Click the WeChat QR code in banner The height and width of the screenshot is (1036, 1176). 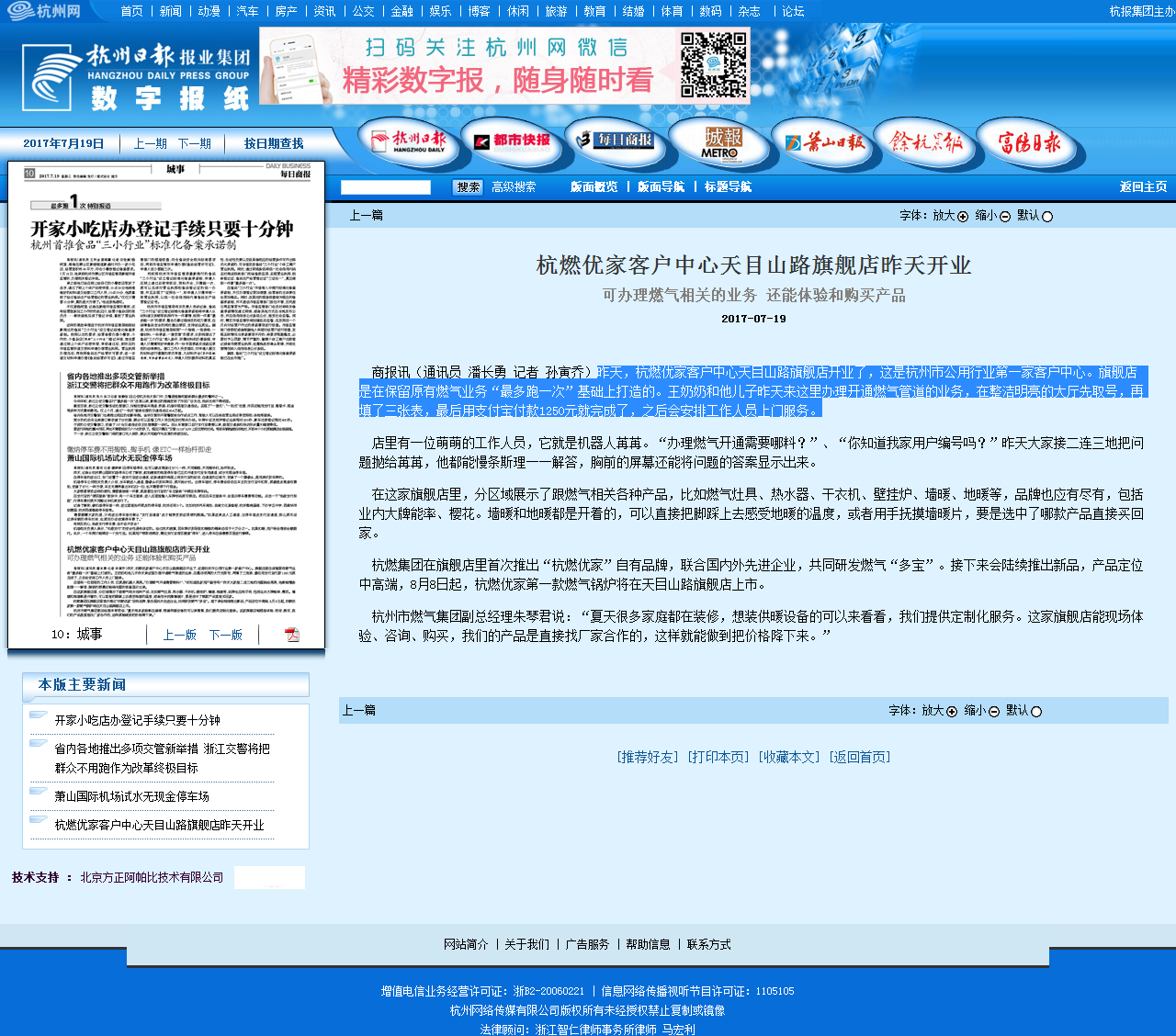[713, 64]
